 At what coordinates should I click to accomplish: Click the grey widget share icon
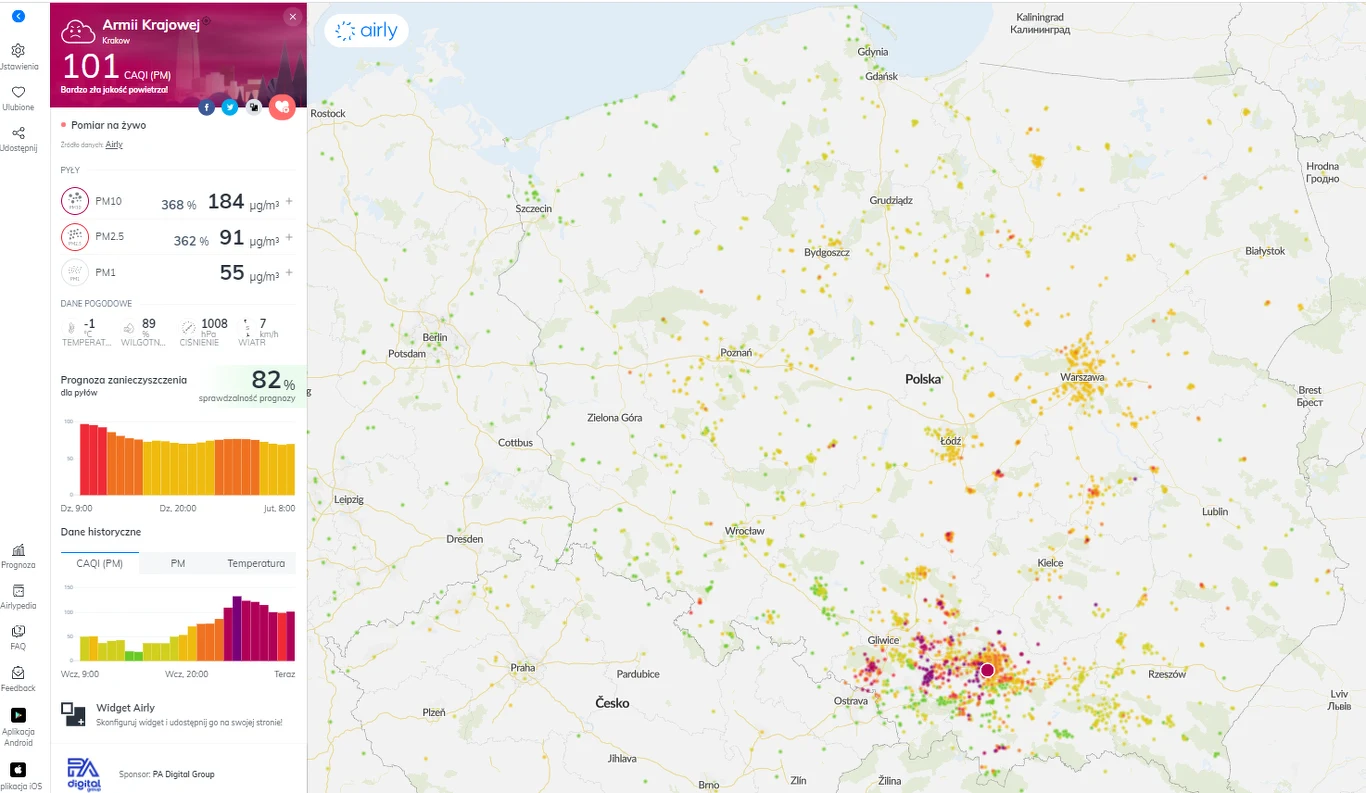pos(254,107)
